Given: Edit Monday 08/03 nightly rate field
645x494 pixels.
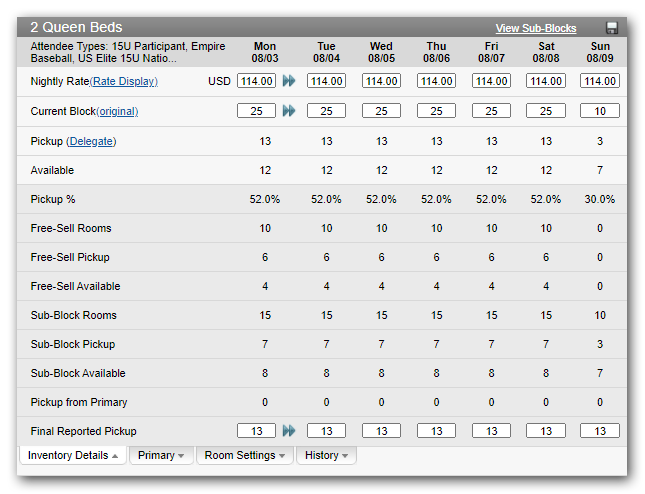Looking at the screenshot, I should (256, 81).
